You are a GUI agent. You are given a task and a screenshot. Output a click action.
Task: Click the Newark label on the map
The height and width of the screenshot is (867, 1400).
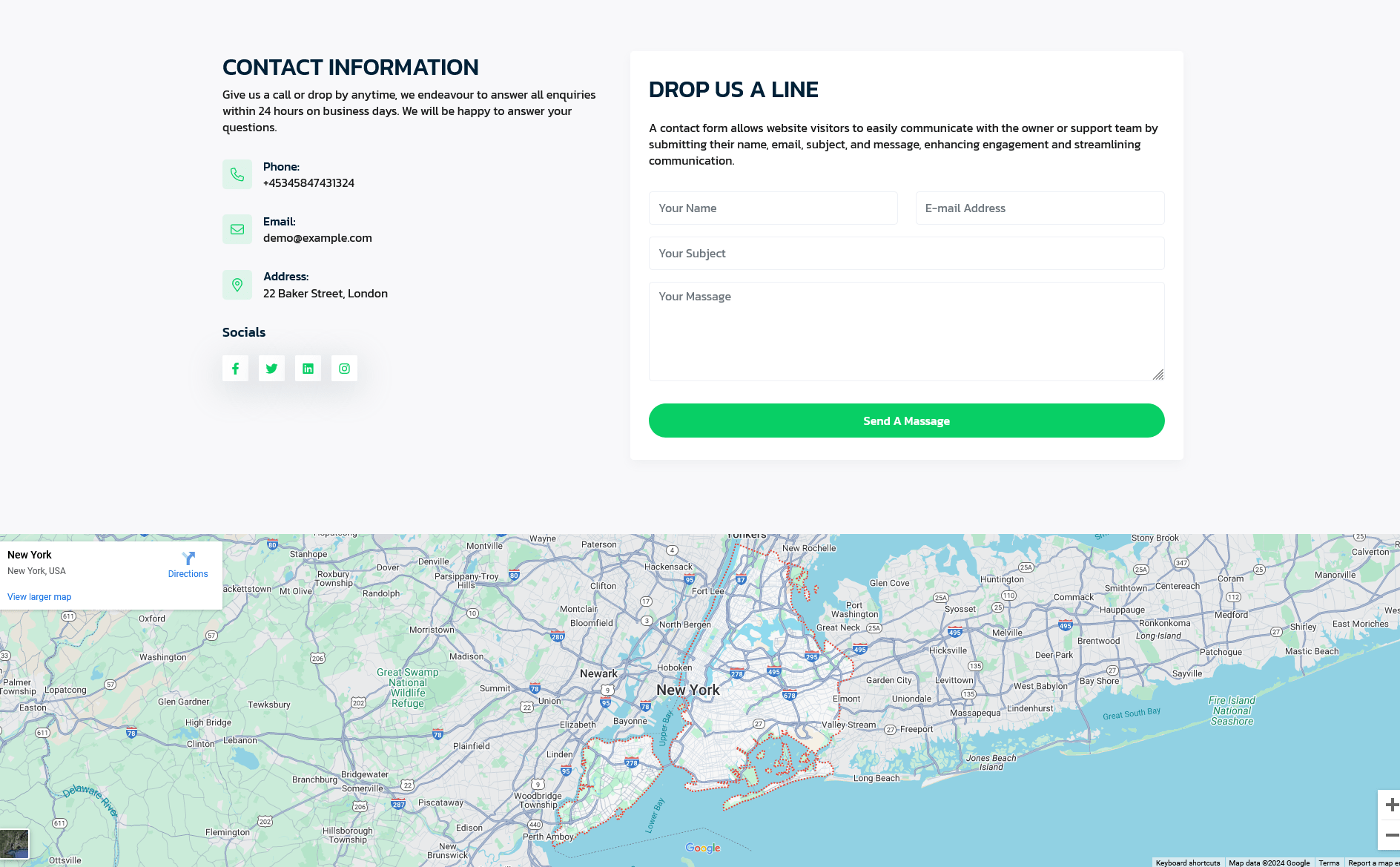pyautogui.click(x=598, y=673)
